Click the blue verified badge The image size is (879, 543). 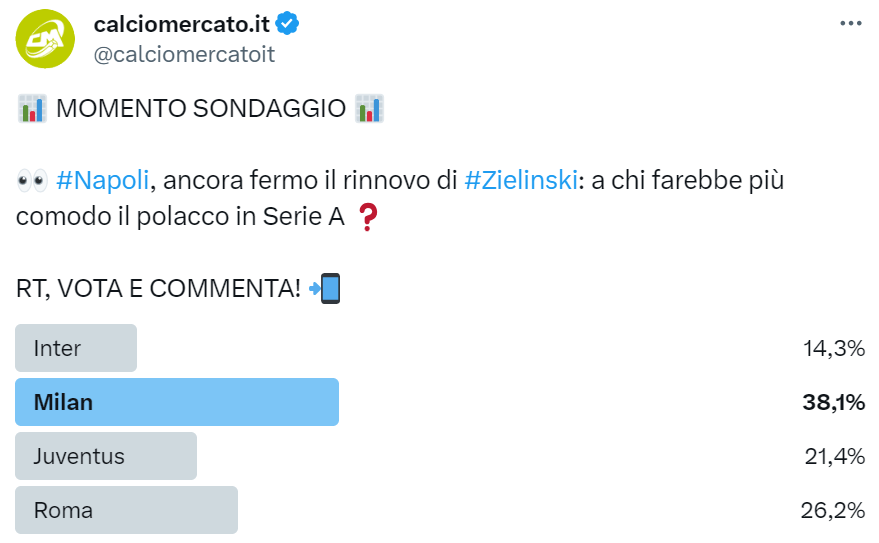289,24
